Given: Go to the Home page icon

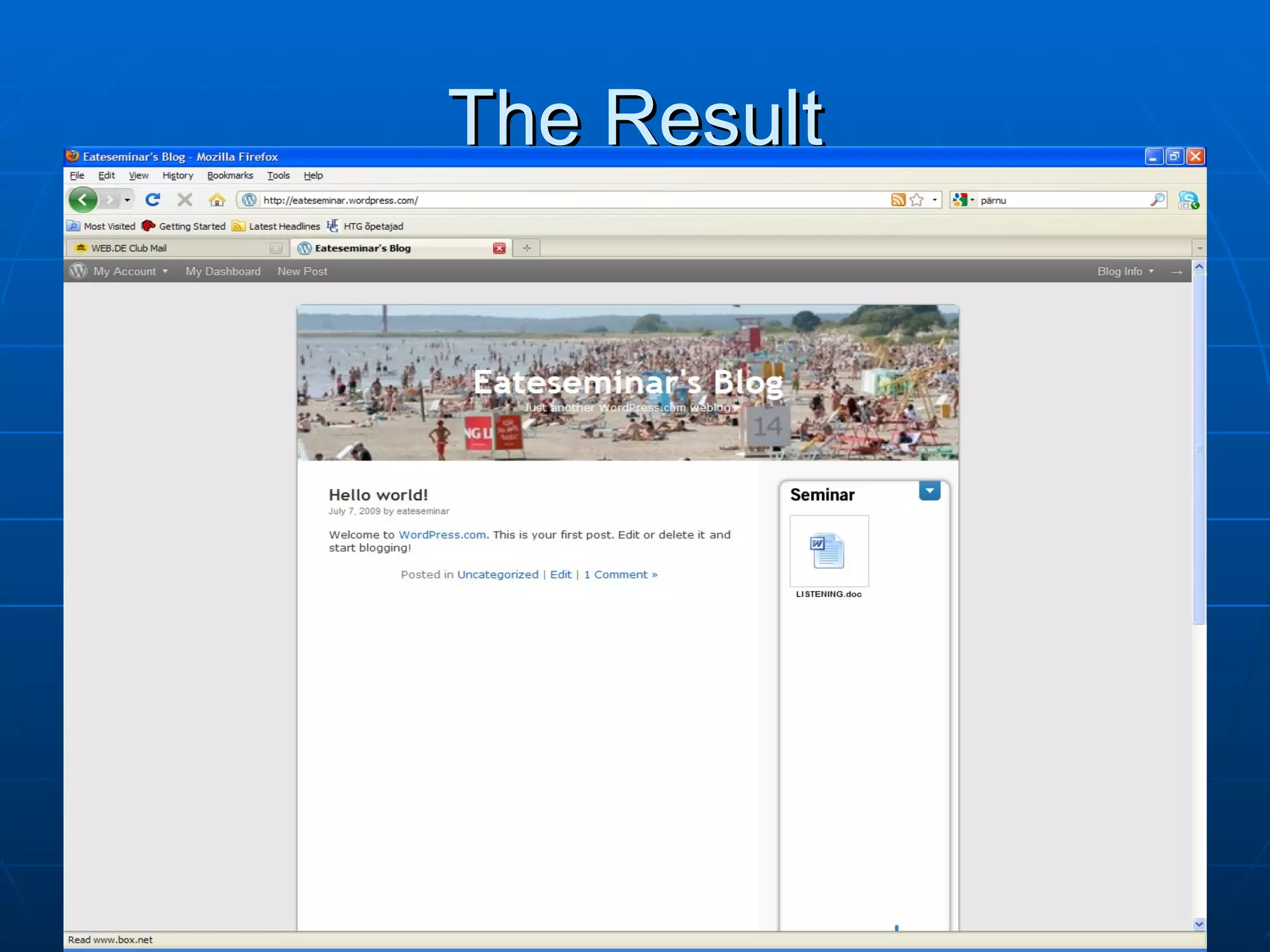Looking at the screenshot, I should coord(217,200).
